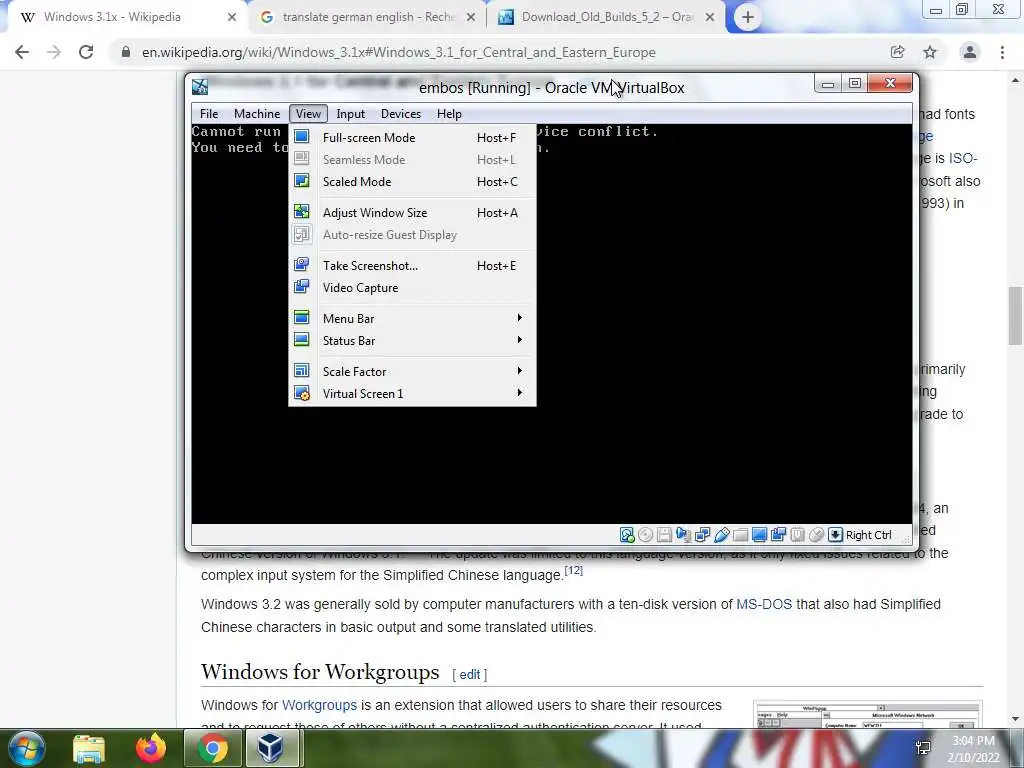Click the hard disk activity status icon
This screenshot has height=768, width=1024.
(627, 535)
